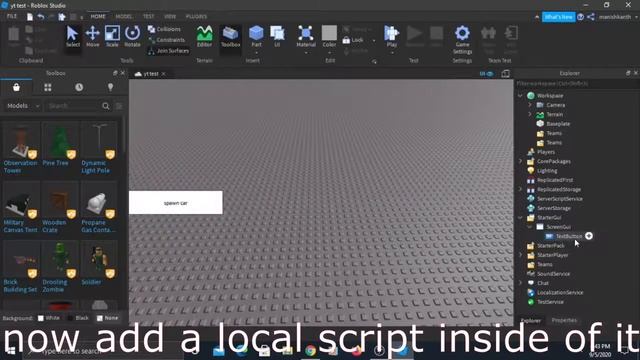Select the Soldier model thumbnail

pos(99,260)
